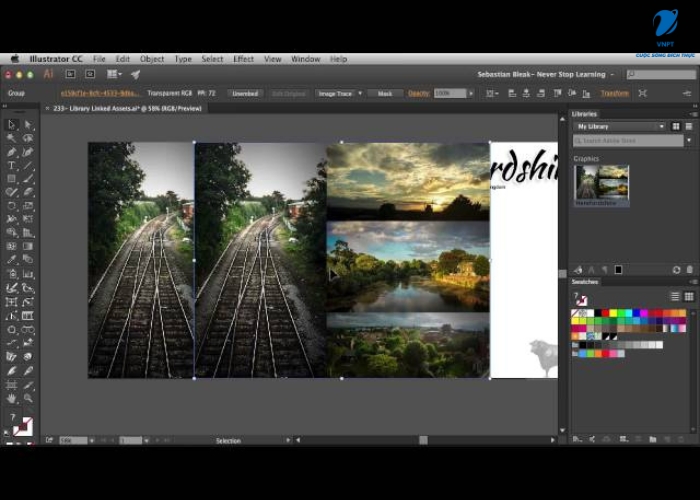Click the Libraries trash delete icon
Image resolution: width=700 pixels, height=500 pixels.
690,270
